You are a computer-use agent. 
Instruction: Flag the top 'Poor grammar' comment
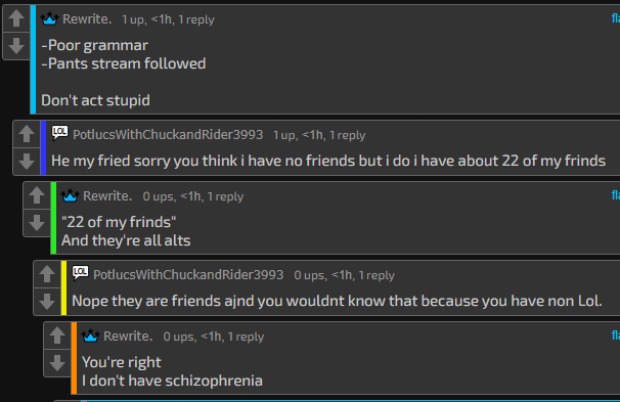coord(615,18)
